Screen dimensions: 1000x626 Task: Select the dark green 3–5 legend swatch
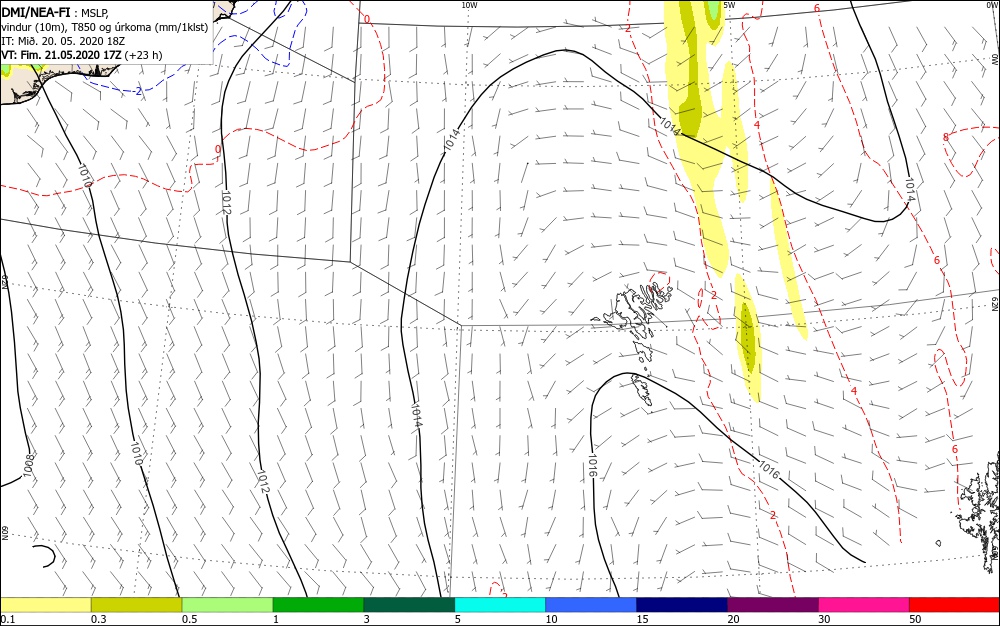[409, 605]
